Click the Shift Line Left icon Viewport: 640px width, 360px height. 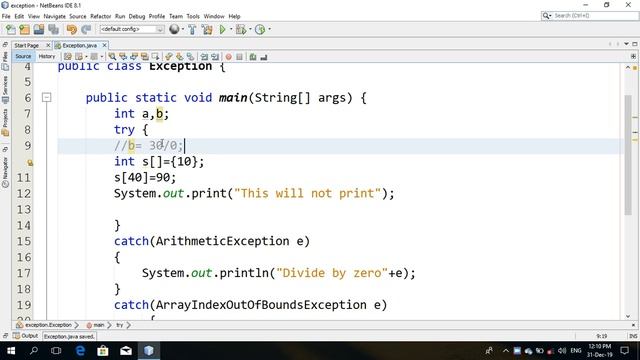204,57
